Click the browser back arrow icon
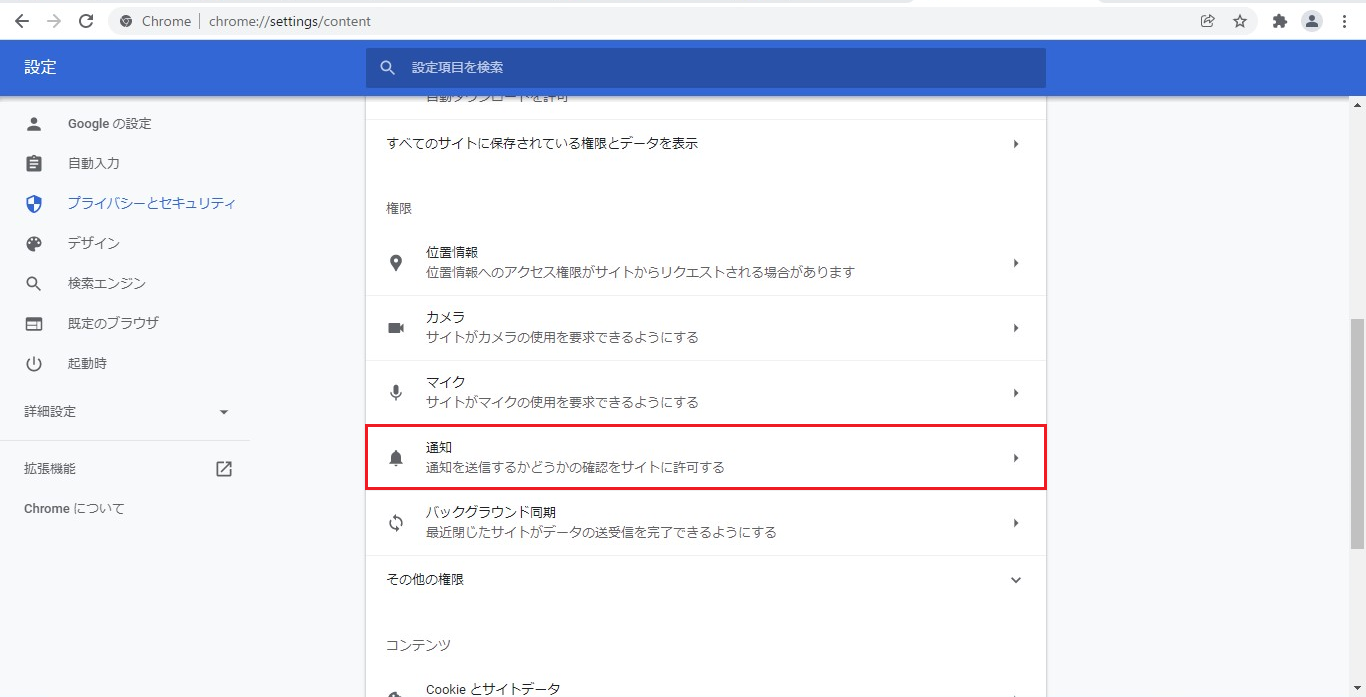The width and height of the screenshot is (1366, 697). (x=22, y=21)
